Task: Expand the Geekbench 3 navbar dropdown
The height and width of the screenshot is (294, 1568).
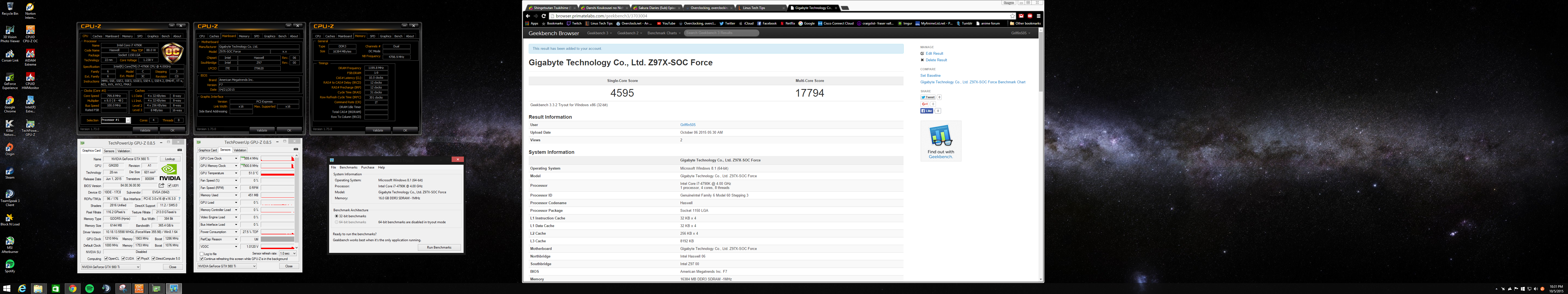Action: 599,33
